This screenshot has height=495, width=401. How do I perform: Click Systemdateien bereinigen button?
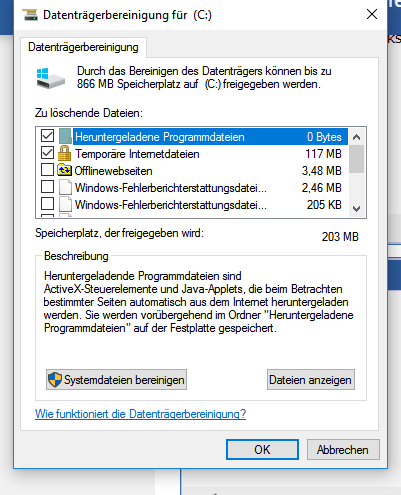coord(116,380)
